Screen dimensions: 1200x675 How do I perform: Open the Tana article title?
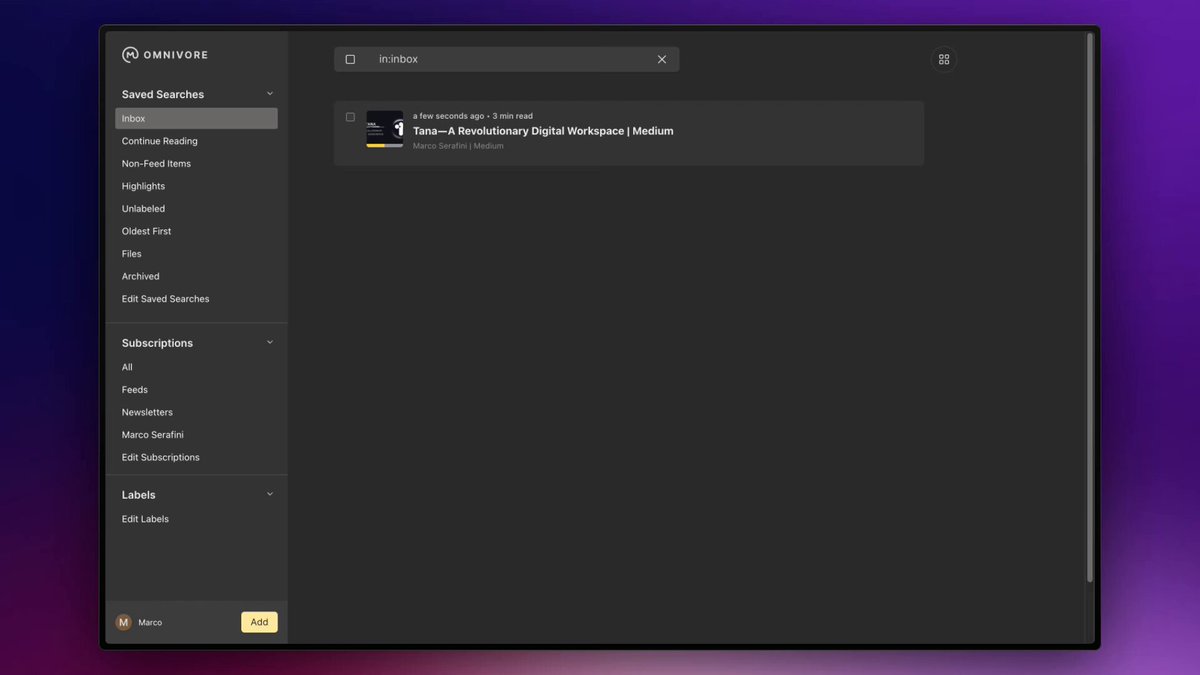543,131
